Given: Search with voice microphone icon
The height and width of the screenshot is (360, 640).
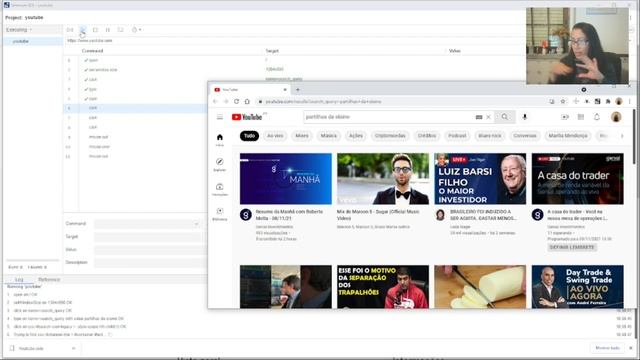Looking at the screenshot, I should click(525, 117).
